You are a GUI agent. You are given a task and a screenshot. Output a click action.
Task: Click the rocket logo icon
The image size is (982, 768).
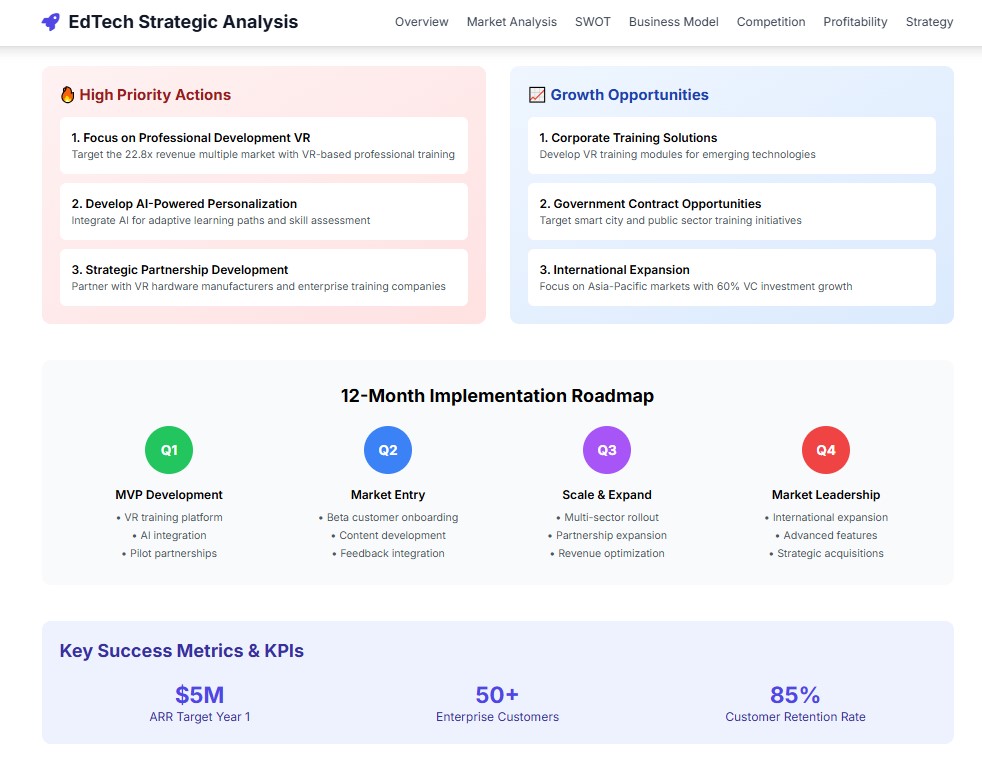[51, 22]
